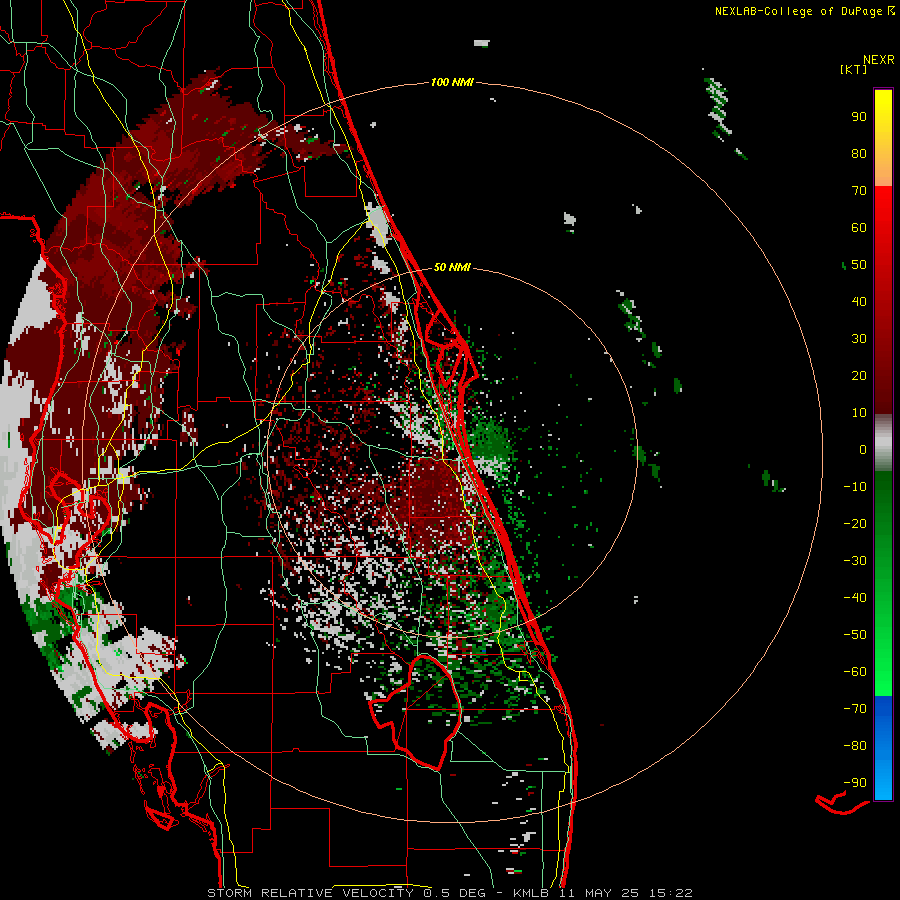
Task: Click the 80 value on the velocity scale
Action: [859, 153]
